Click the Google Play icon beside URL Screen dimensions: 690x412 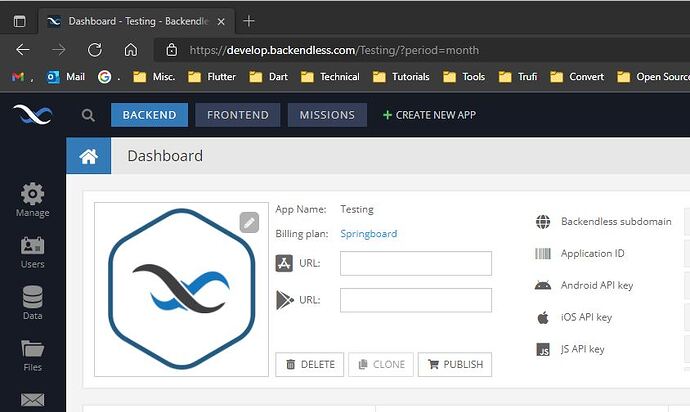[284, 300]
